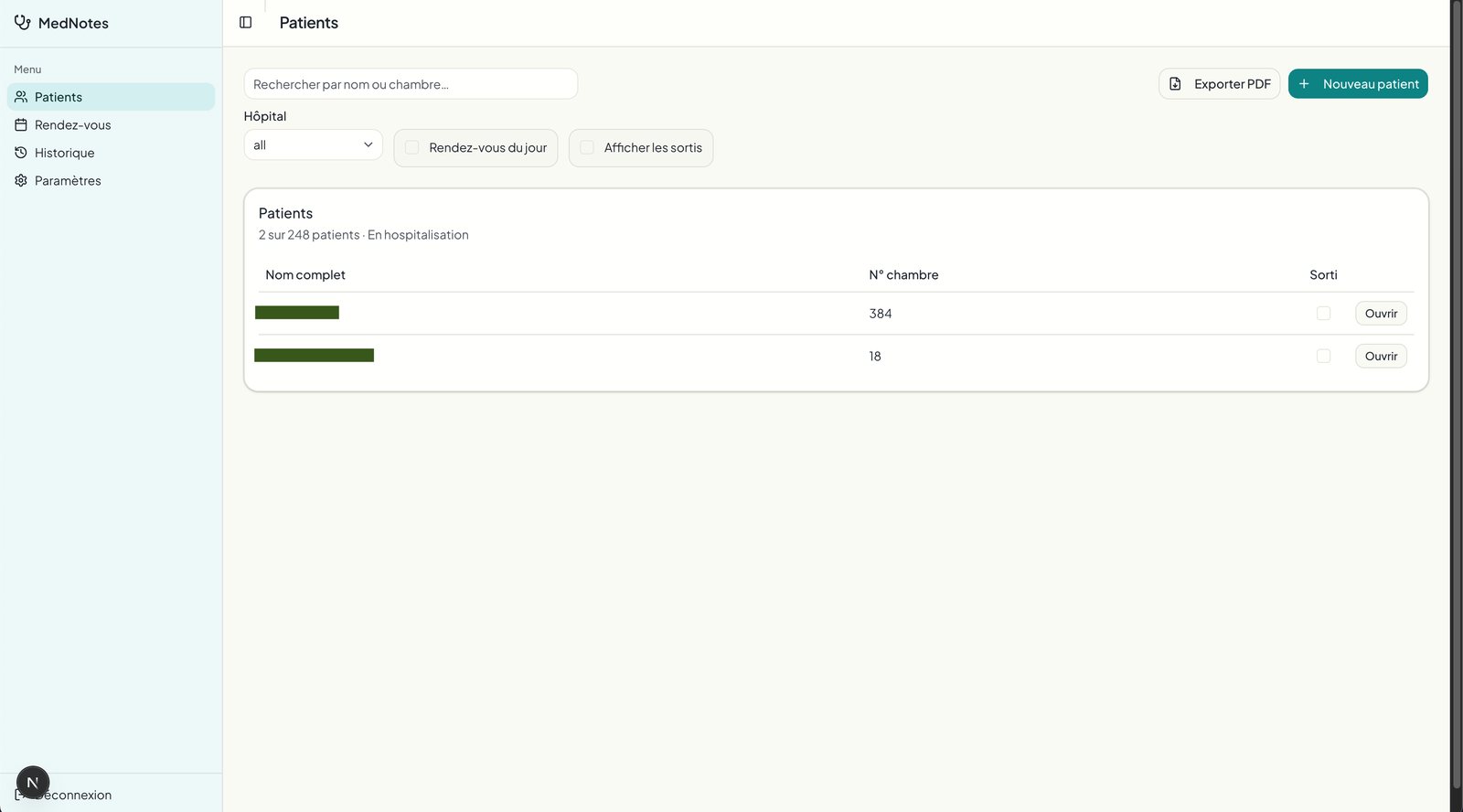The image size is (1463, 812).
Task: Click the Patients page title in the header
Action: (309, 23)
